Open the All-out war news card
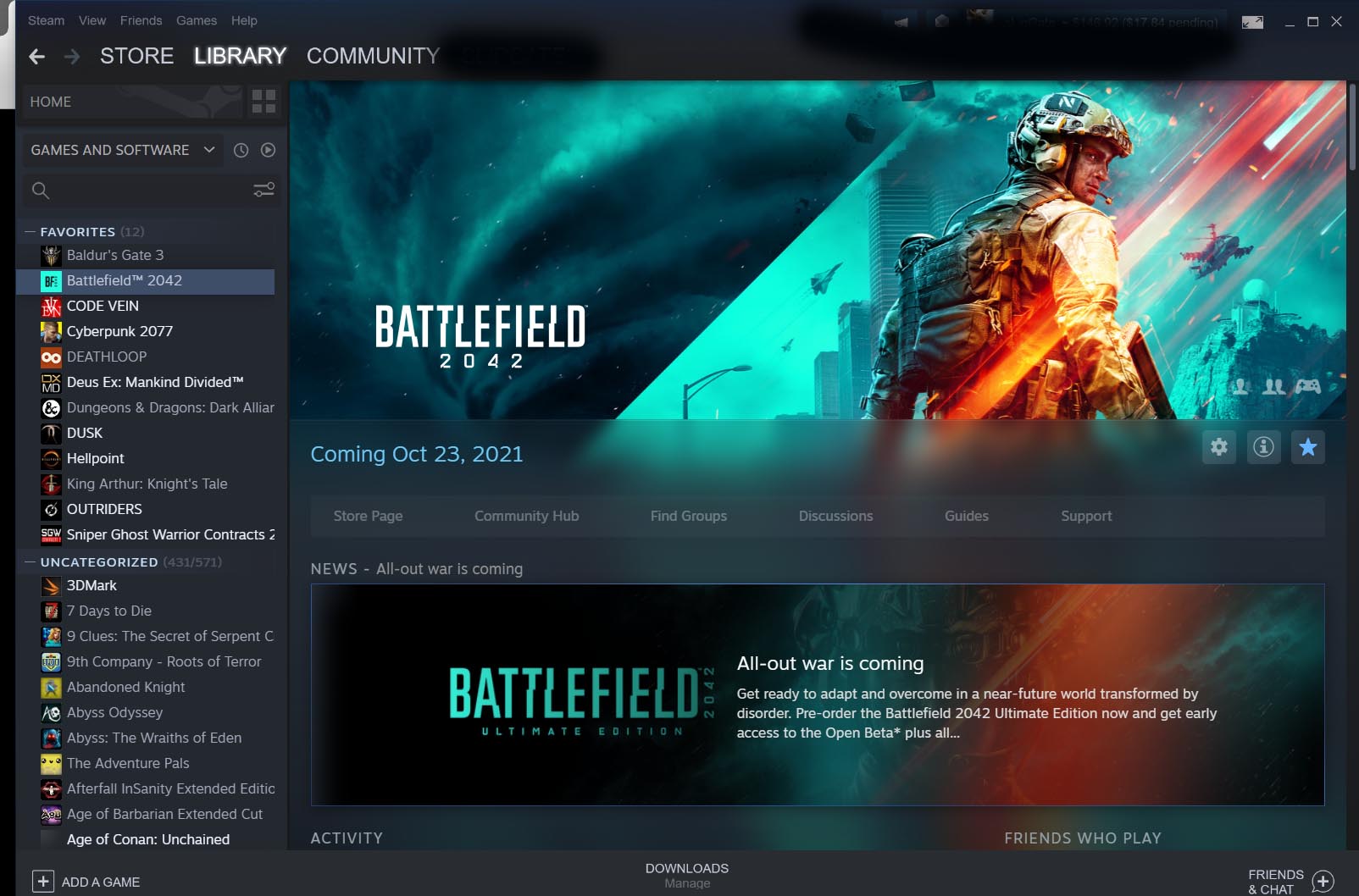This screenshot has height=896, width=1359. [x=818, y=694]
